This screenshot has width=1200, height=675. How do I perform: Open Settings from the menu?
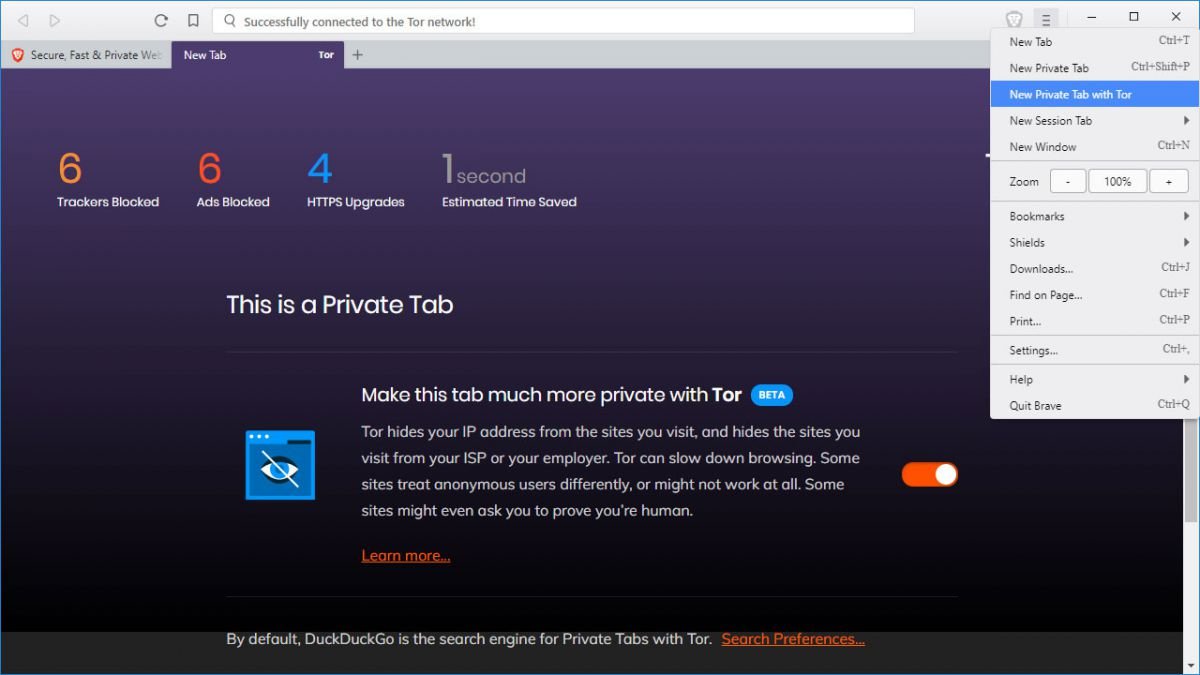tap(1095, 350)
